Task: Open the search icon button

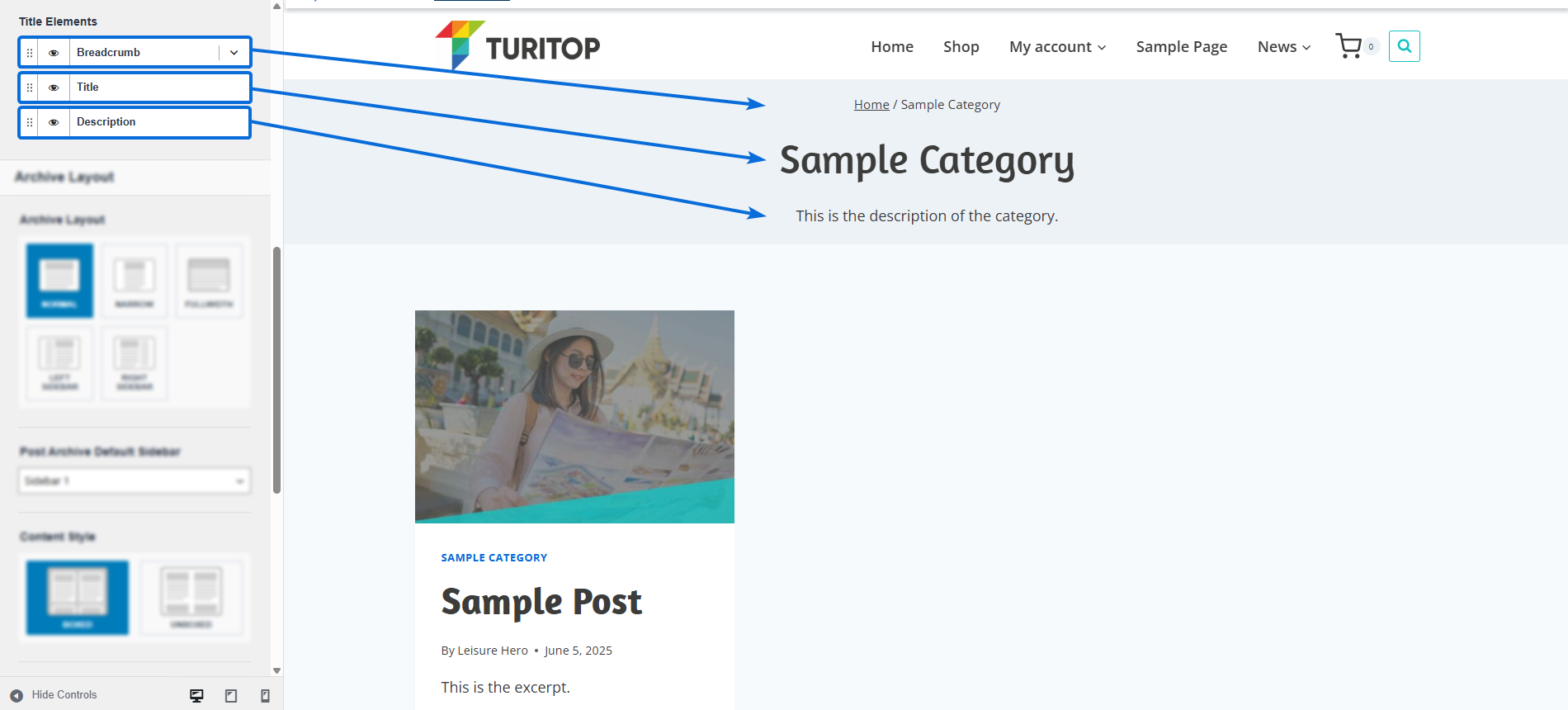Action: [x=1404, y=46]
